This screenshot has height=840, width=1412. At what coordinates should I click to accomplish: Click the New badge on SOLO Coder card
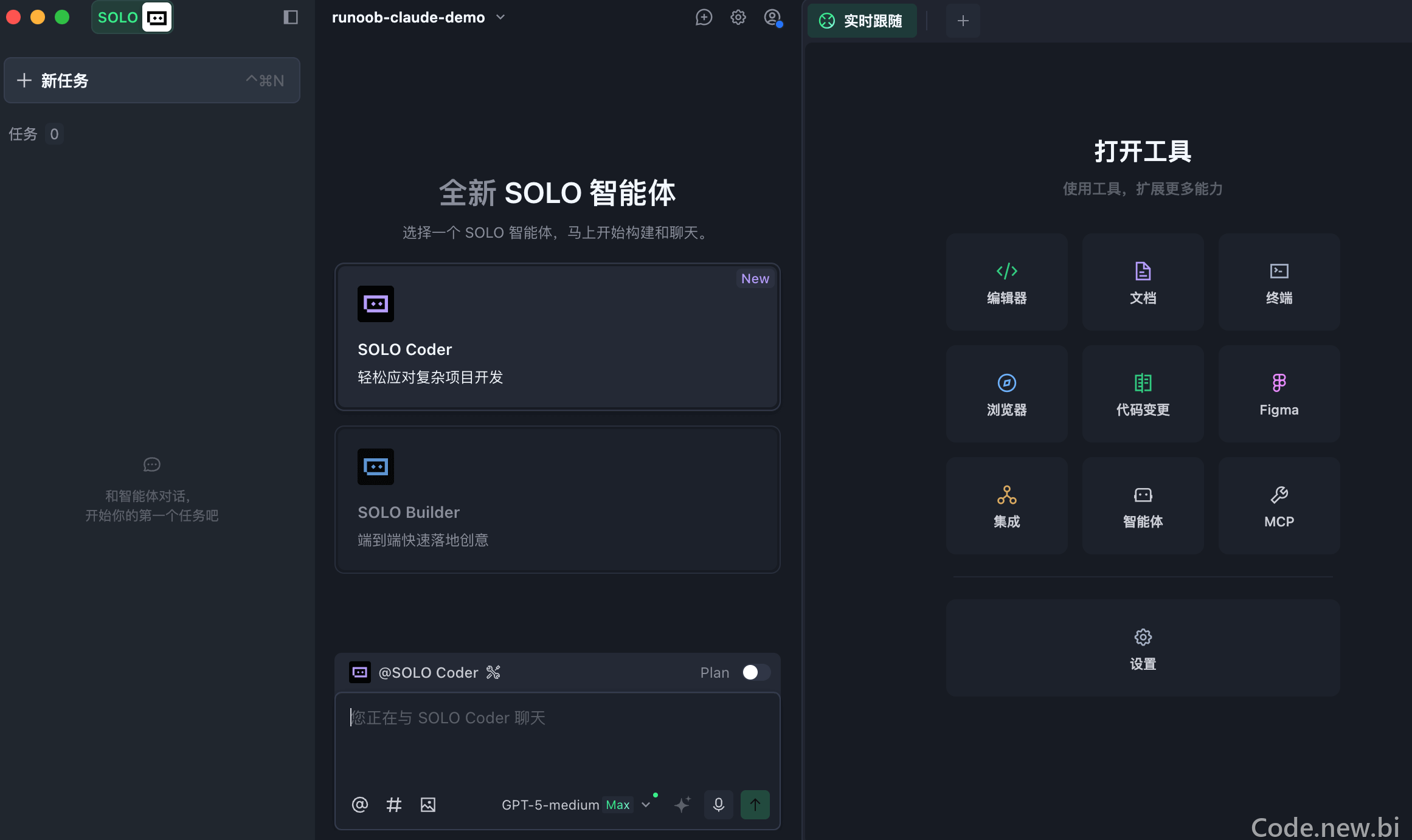755,278
